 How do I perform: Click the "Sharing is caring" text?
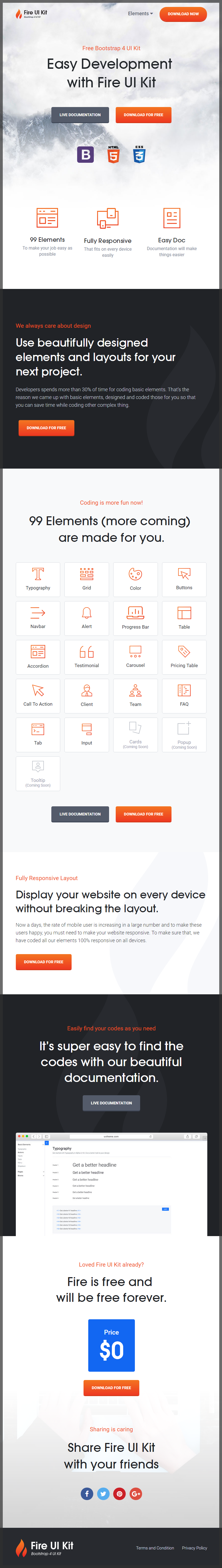coord(111,1429)
